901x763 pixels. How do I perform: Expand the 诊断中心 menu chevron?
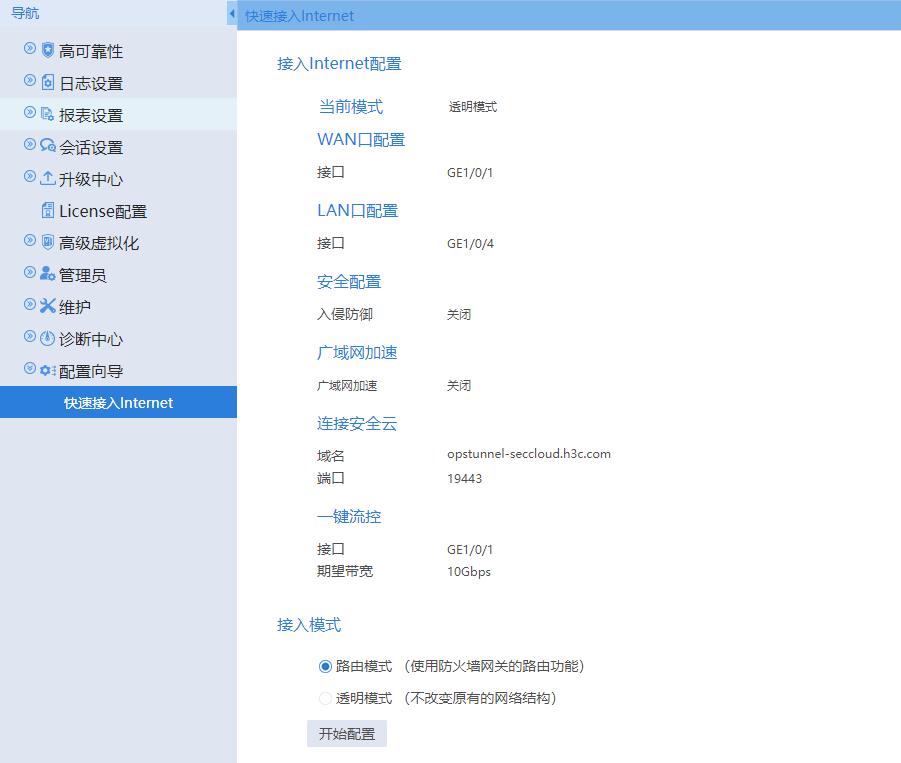pos(30,336)
